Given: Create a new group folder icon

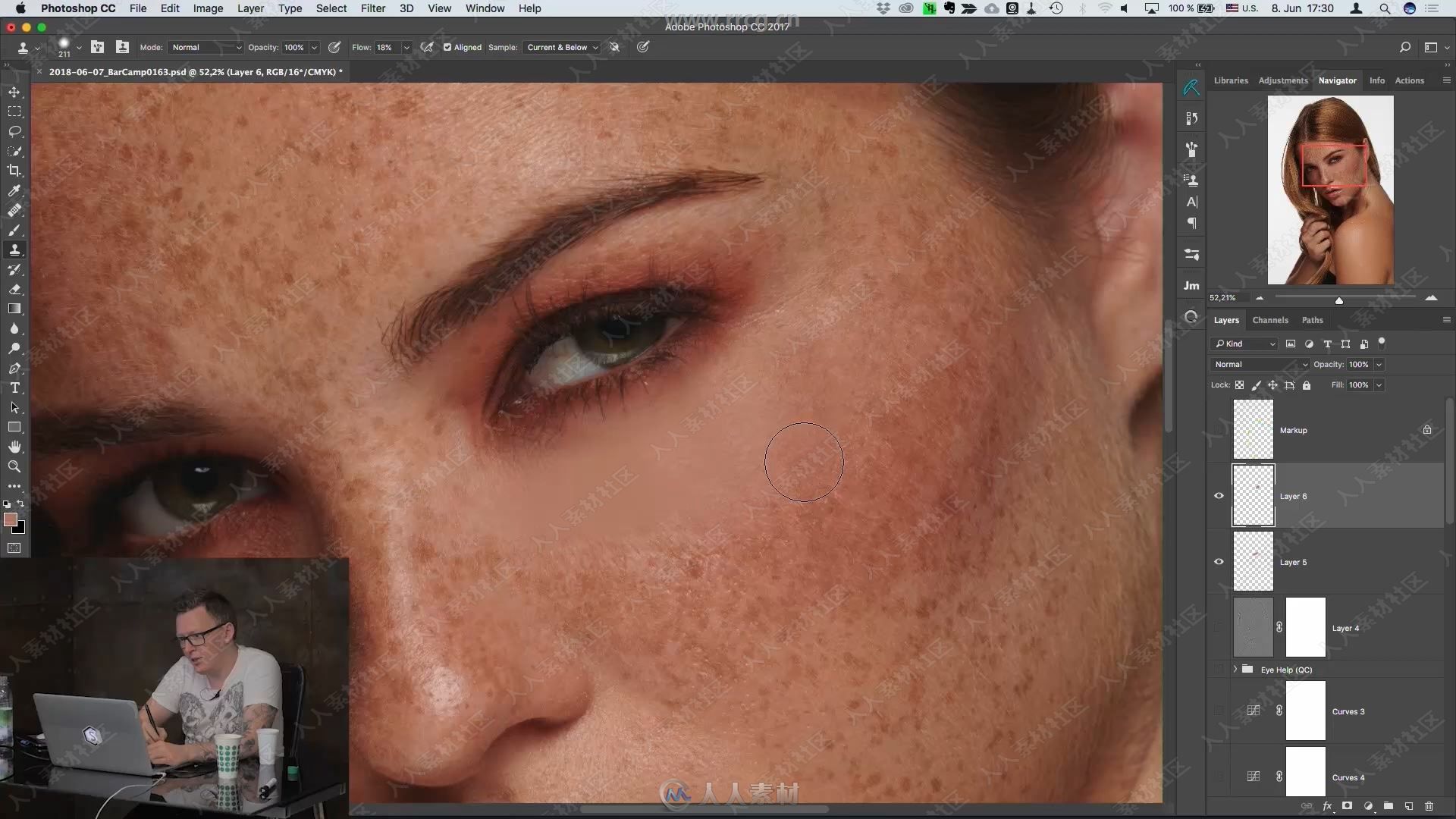Looking at the screenshot, I should (1388, 806).
